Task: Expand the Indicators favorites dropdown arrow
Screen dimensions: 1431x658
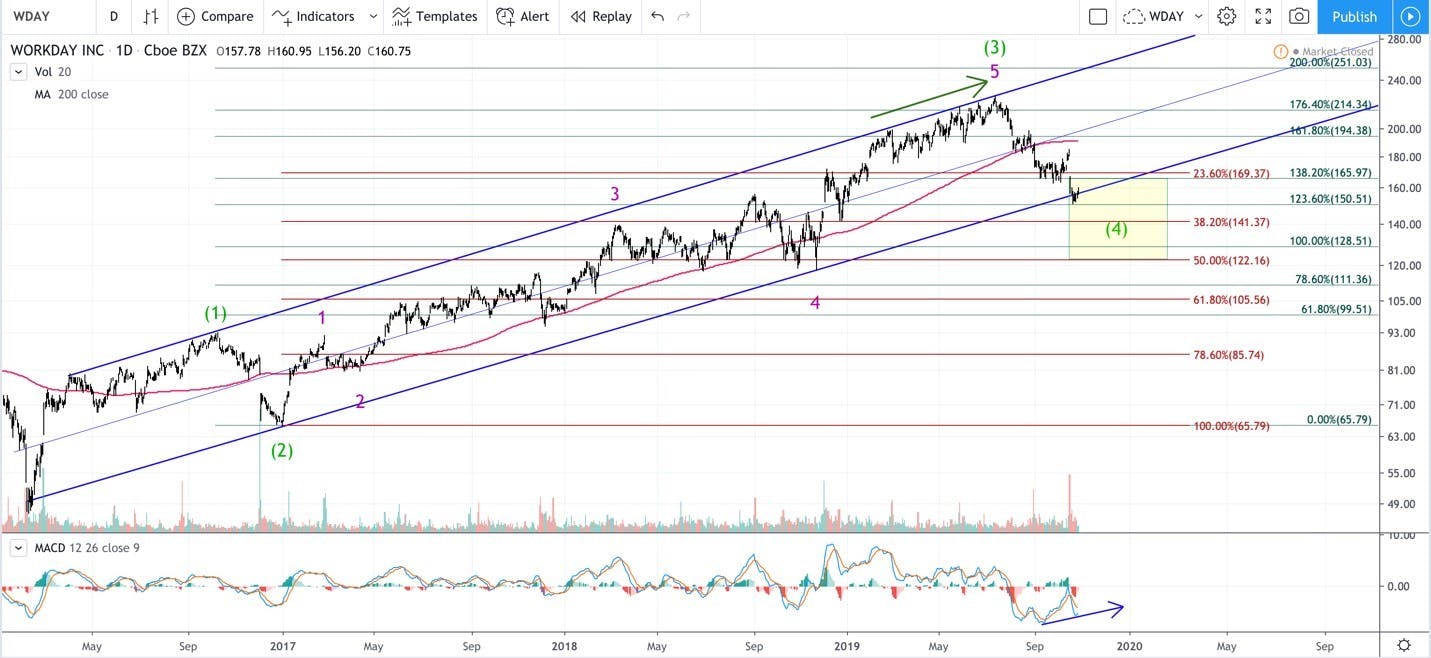Action: click(x=373, y=16)
